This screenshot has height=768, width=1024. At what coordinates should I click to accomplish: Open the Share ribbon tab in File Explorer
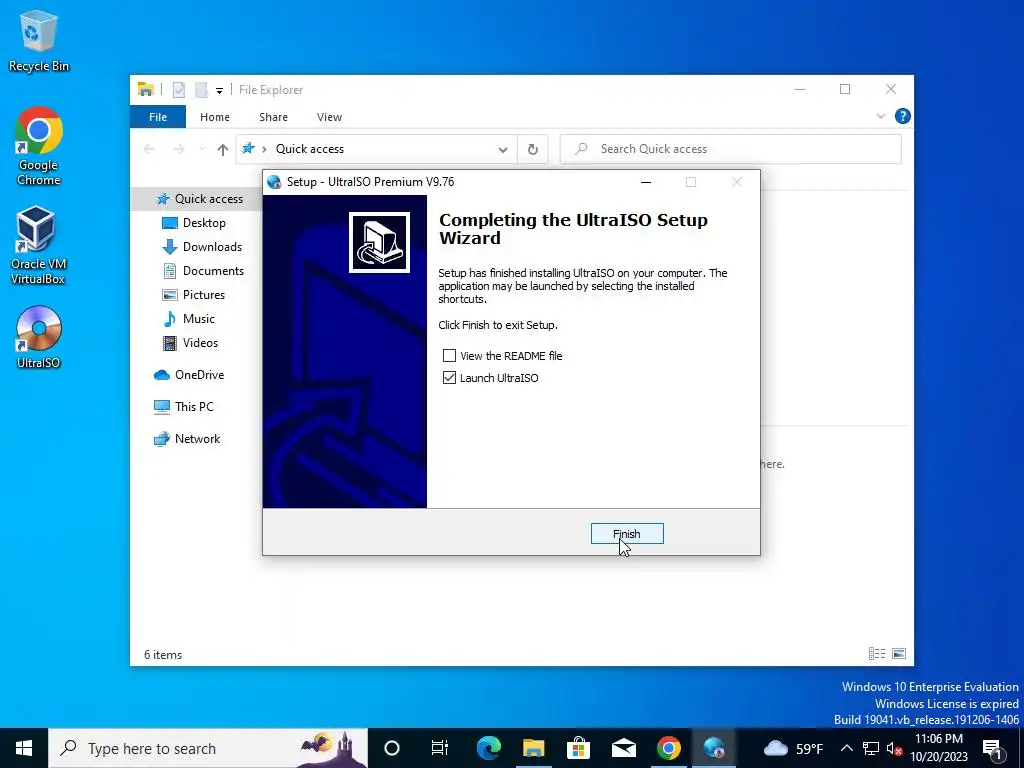point(273,117)
